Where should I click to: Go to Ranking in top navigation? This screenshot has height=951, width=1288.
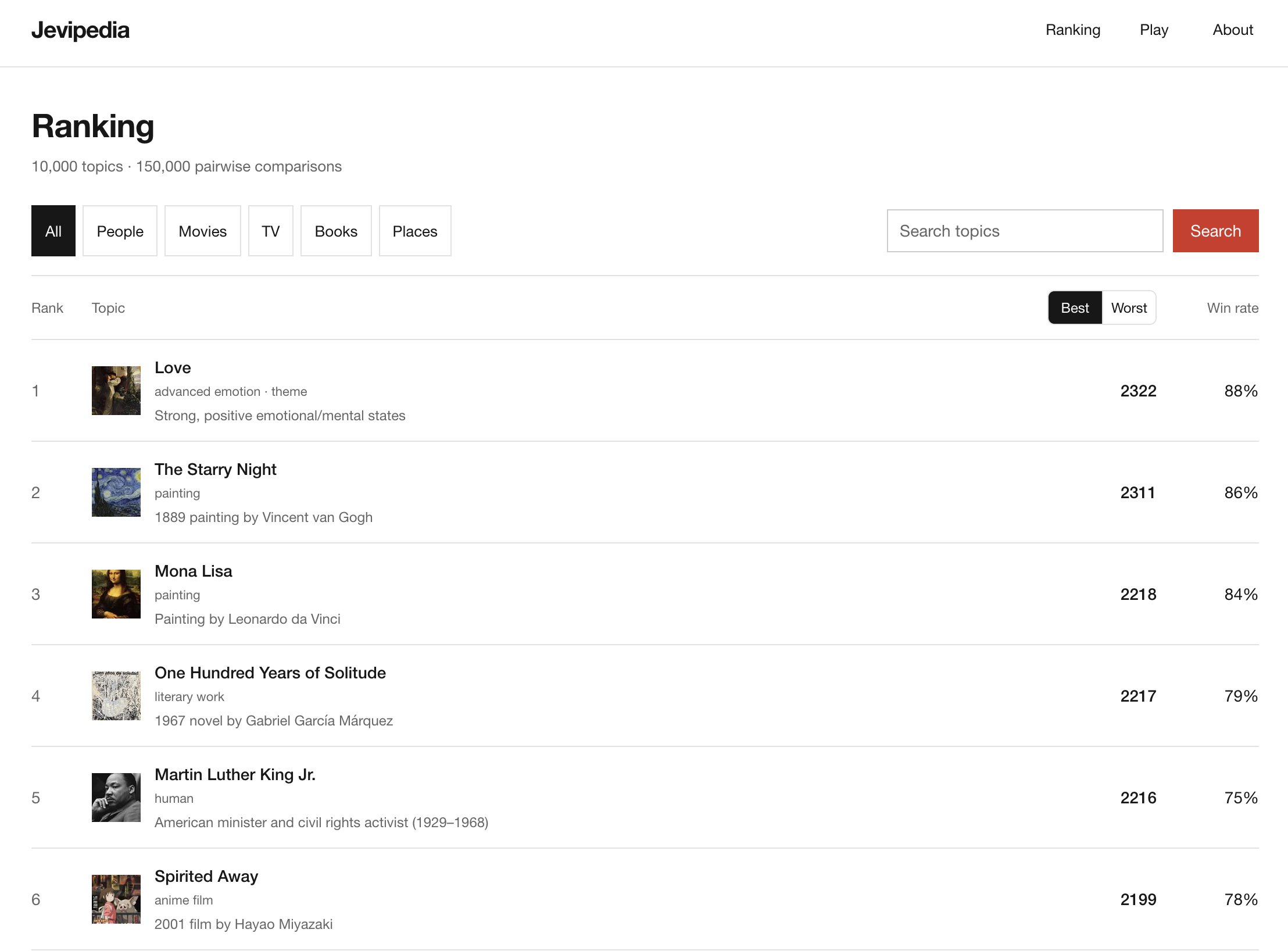pyautogui.click(x=1072, y=30)
